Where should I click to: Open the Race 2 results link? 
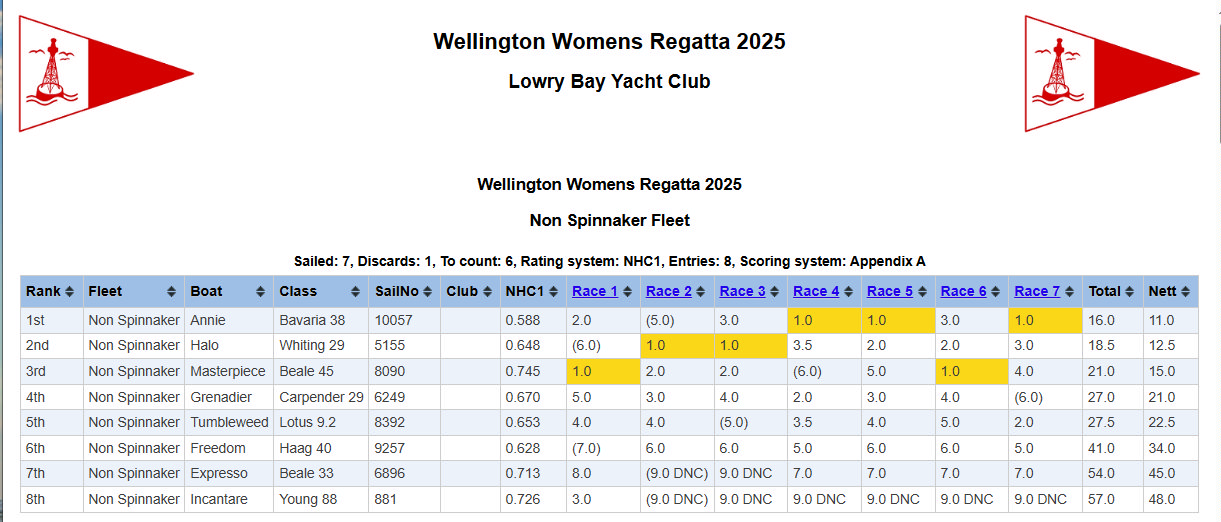669,292
